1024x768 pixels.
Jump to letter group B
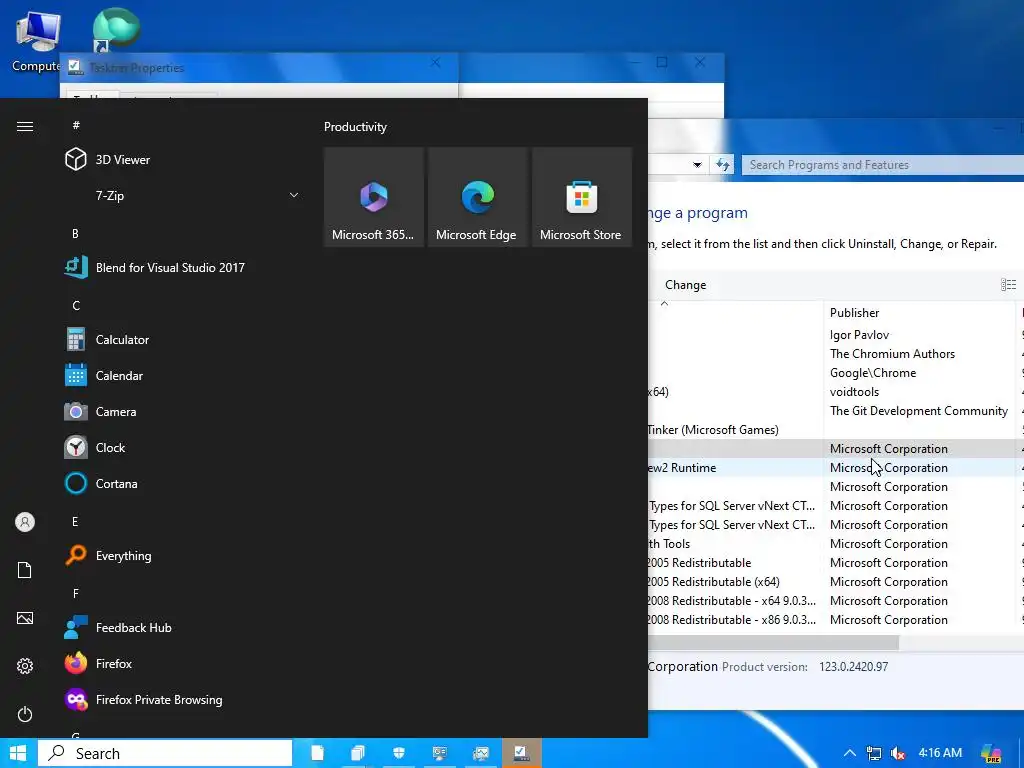(x=75, y=234)
